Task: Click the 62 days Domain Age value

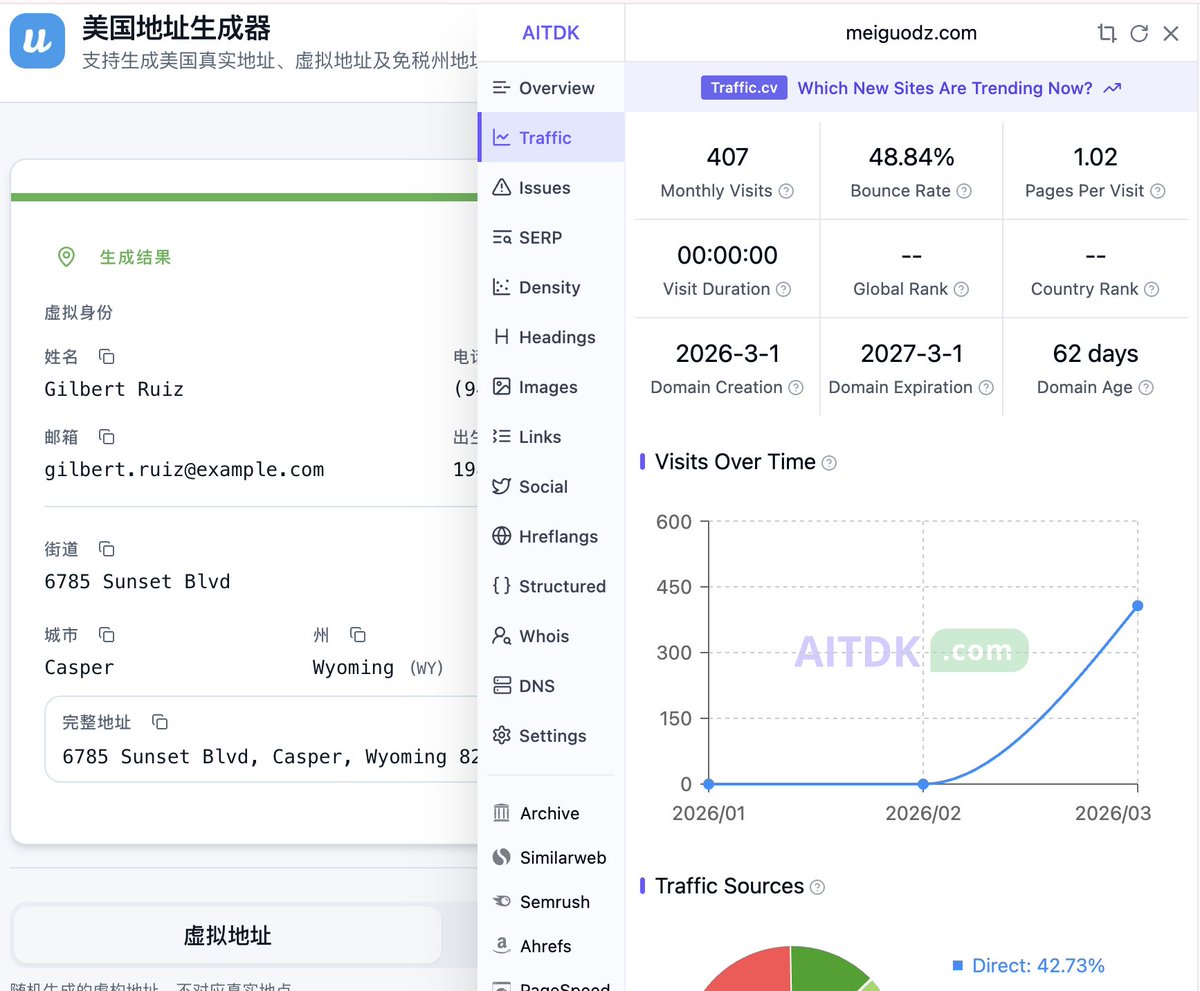Action: 1095,354
